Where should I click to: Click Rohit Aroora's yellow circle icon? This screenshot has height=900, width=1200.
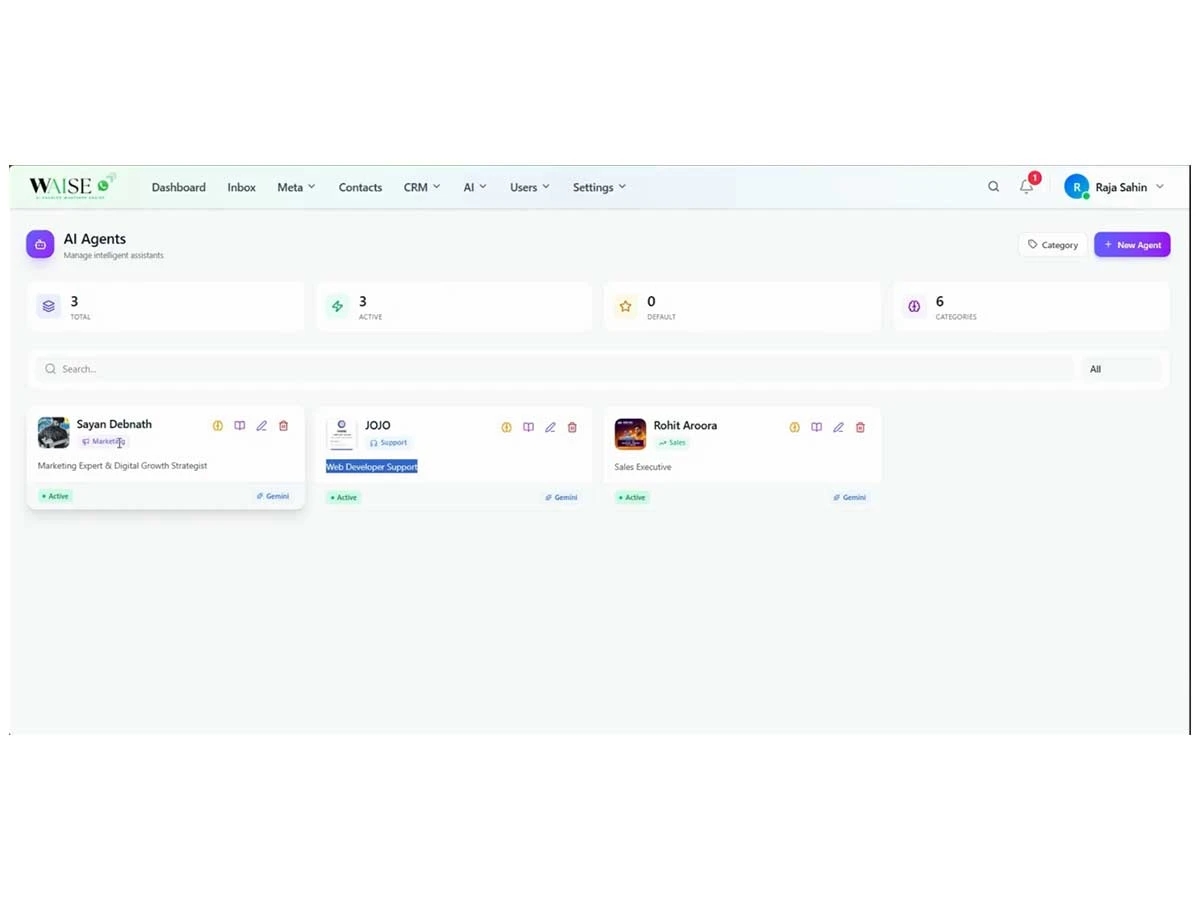pos(795,427)
